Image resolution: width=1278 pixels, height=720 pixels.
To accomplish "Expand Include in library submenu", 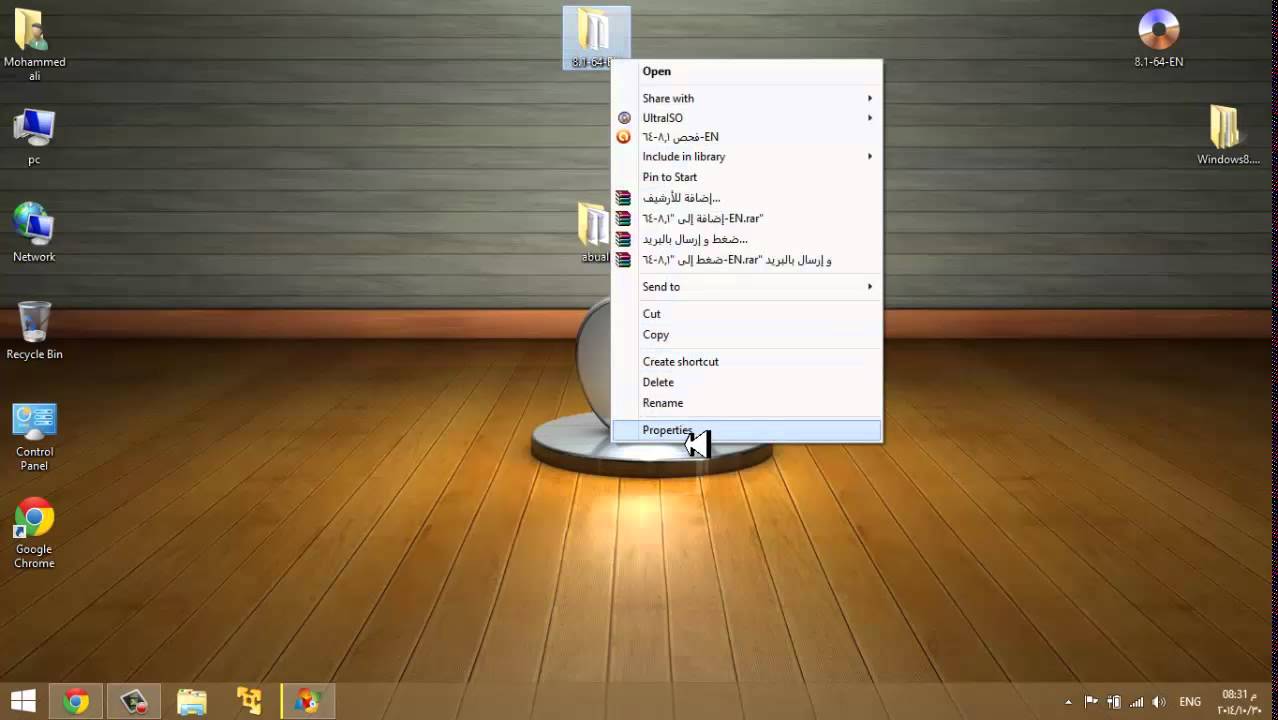I will tap(747, 157).
